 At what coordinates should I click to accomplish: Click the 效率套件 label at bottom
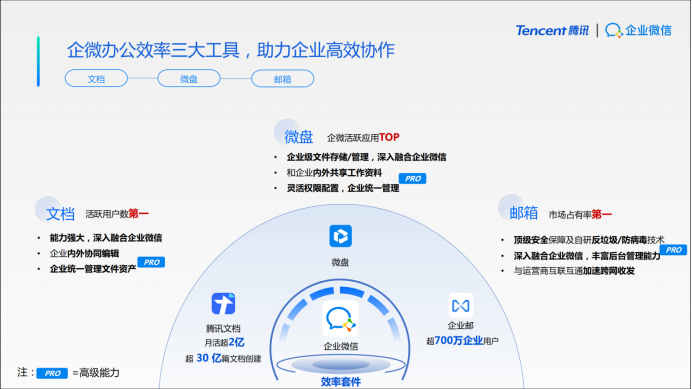(340, 382)
